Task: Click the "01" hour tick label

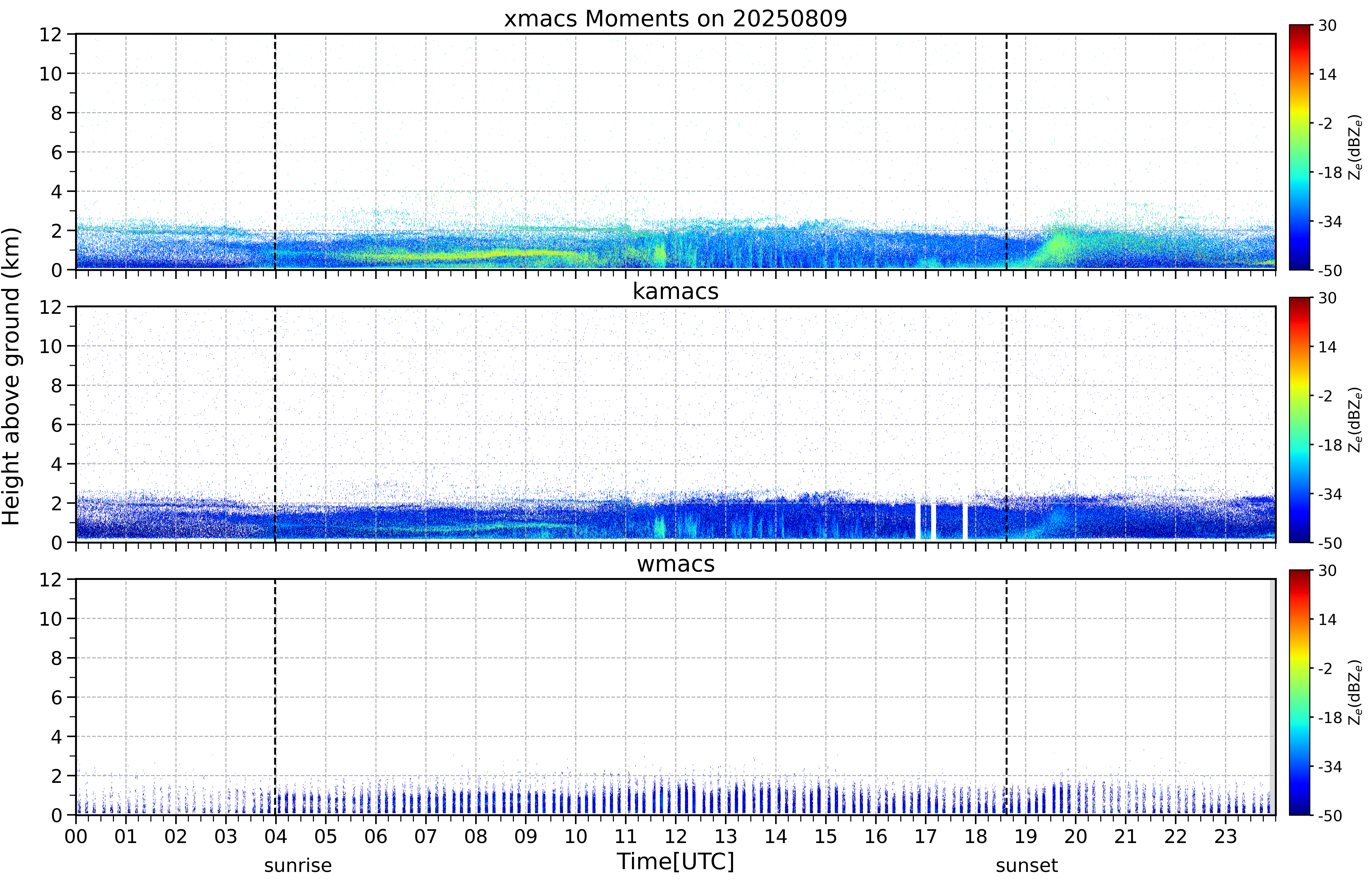Action: 126,837
